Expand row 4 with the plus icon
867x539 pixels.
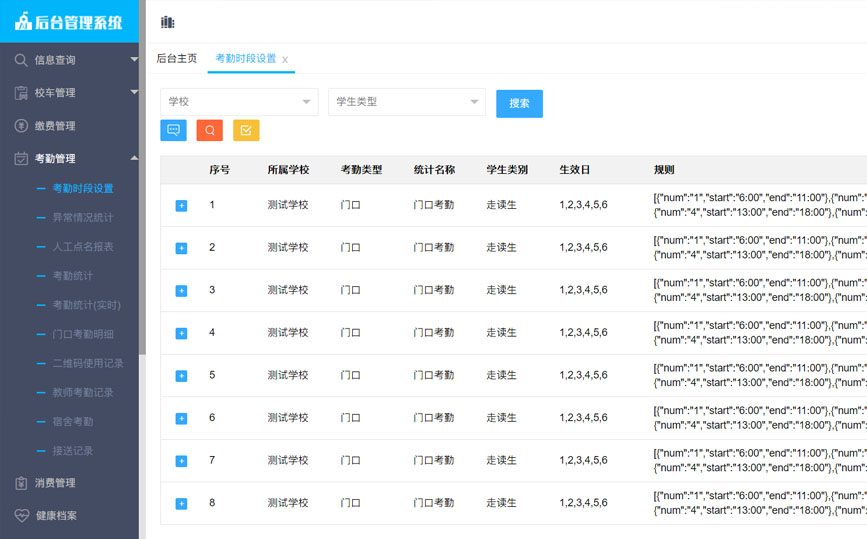point(181,333)
